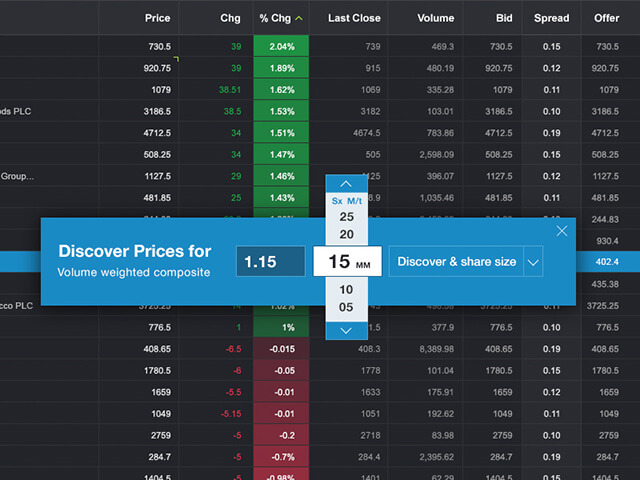640x480 pixels.
Task: Click the Spread column header
Action: [551, 18]
